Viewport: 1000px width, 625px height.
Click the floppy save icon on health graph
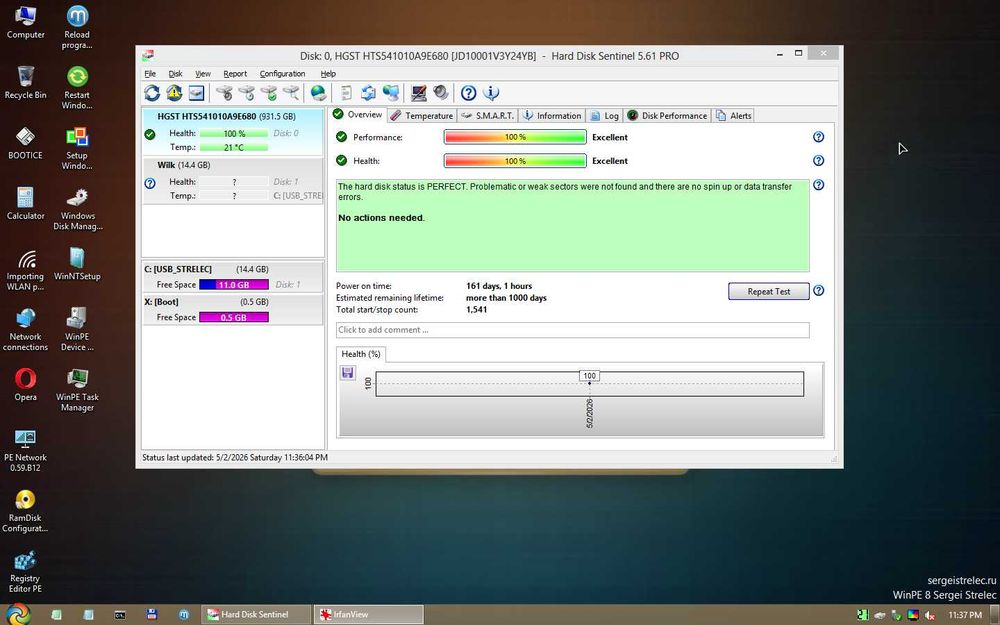click(x=348, y=372)
